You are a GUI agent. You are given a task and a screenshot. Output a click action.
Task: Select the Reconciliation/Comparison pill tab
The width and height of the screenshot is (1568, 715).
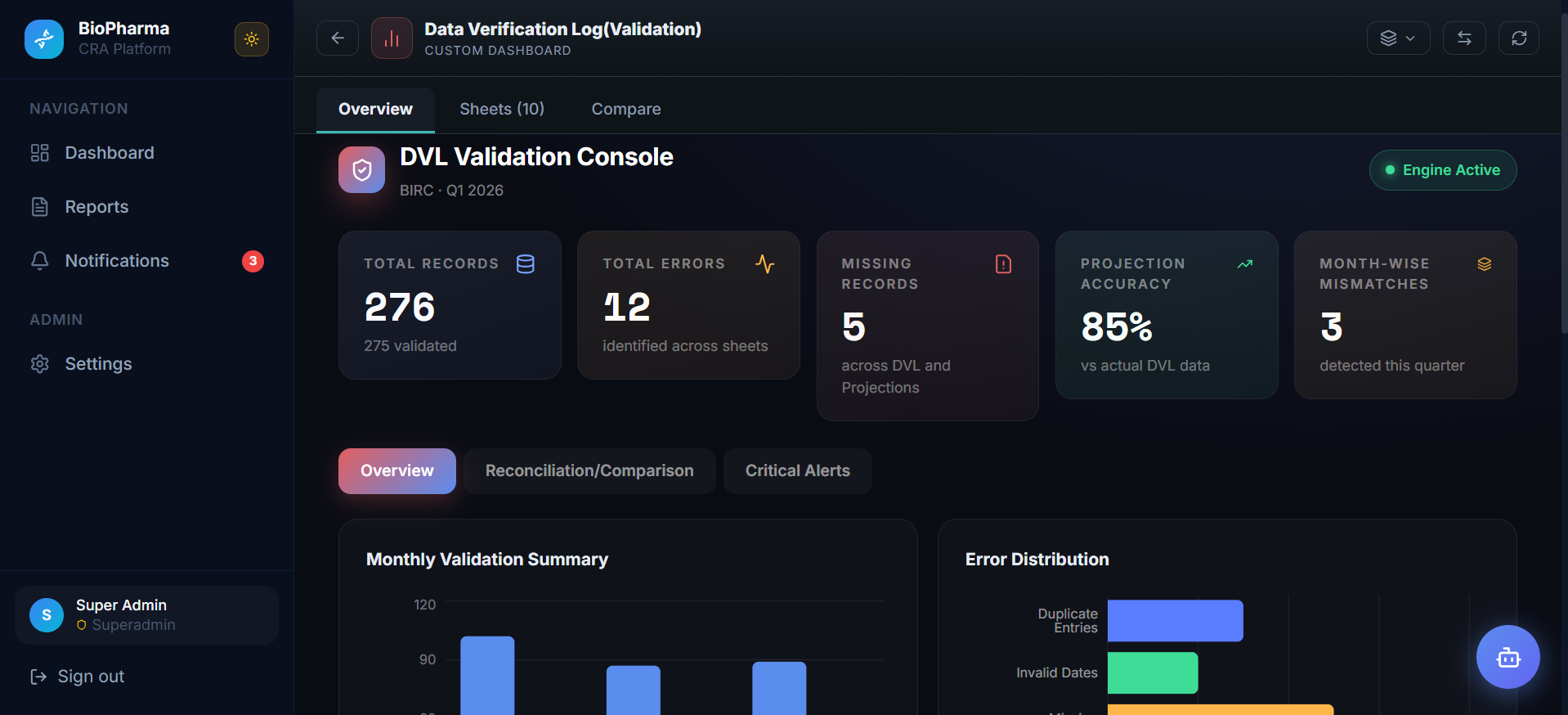coord(589,471)
